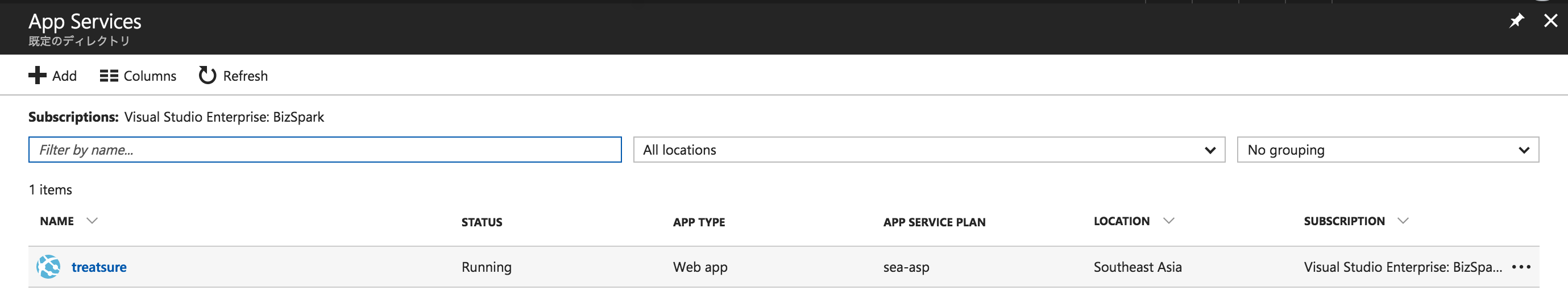Open the treatsure app service link
The height and width of the screenshot is (290, 1568).
(x=98, y=267)
